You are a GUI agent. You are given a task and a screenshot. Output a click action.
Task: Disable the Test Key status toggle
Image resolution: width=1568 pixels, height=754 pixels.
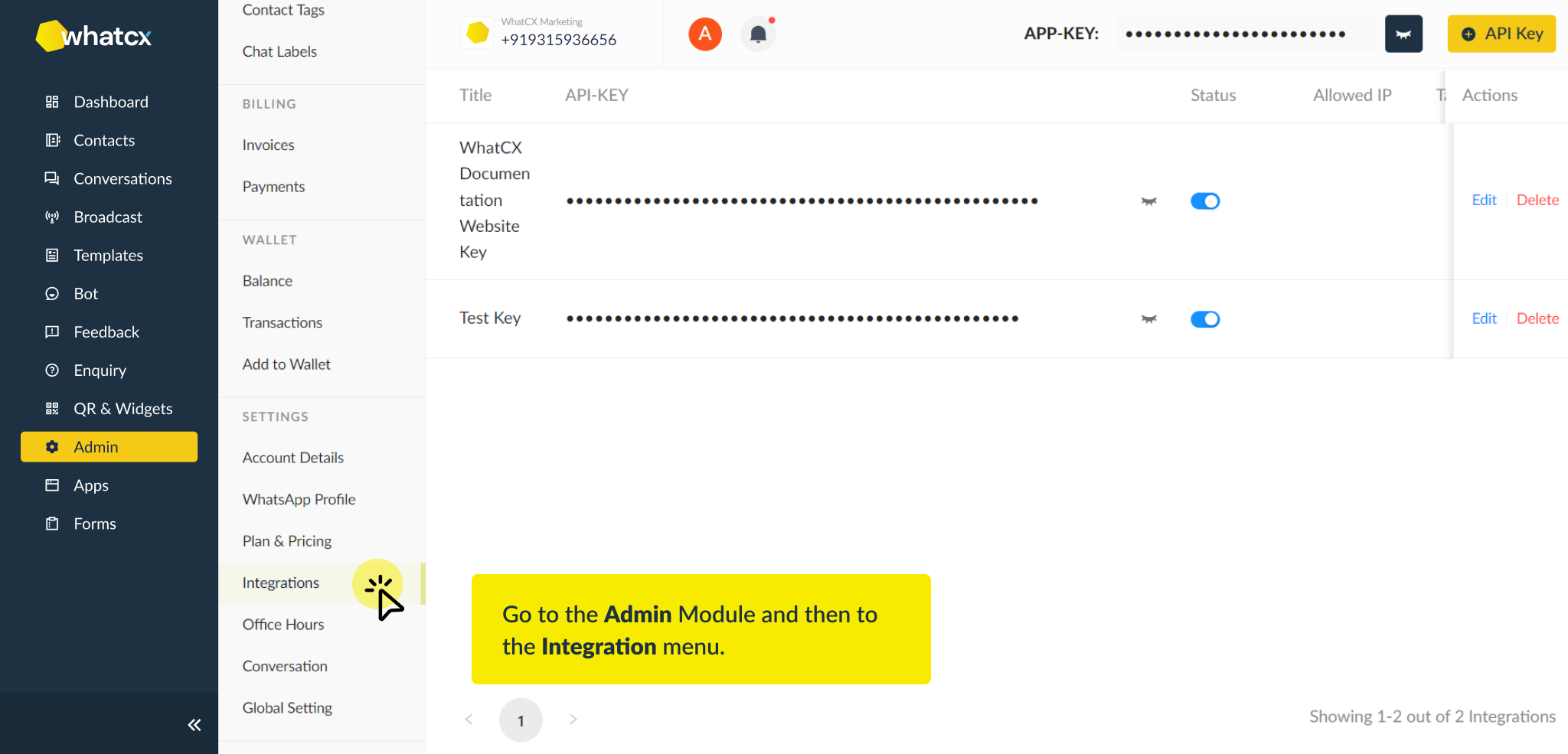click(x=1204, y=319)
